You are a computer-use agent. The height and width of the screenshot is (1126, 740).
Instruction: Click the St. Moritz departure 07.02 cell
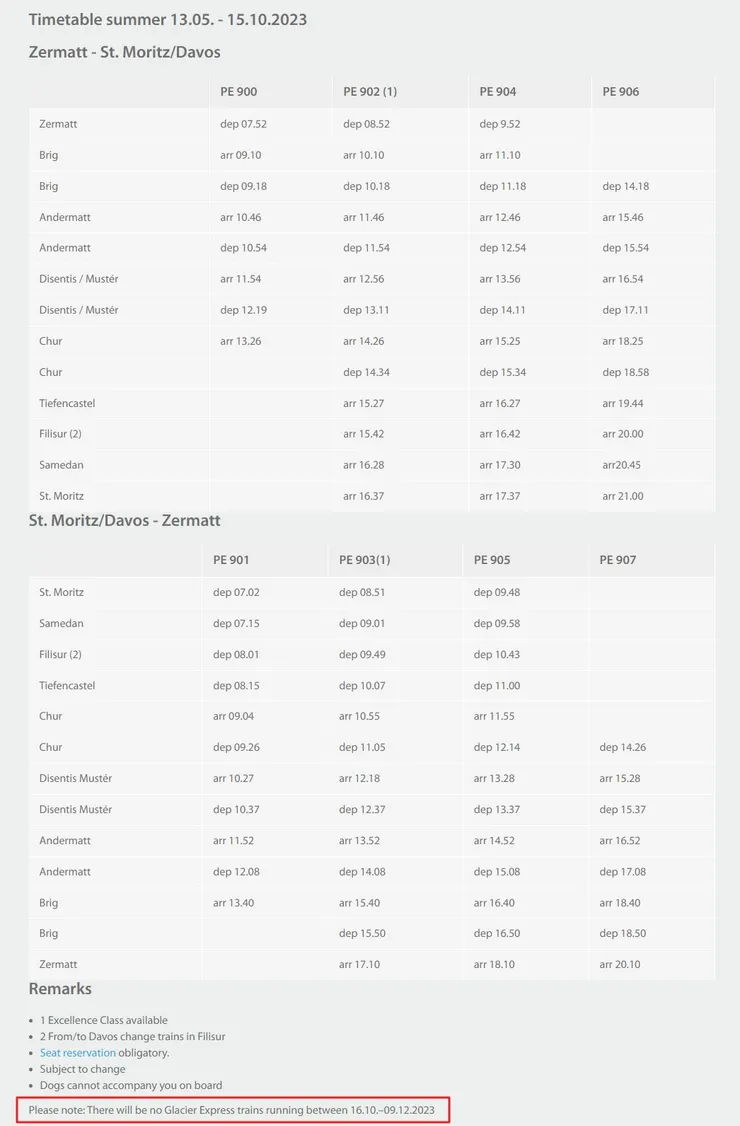click(x=236, y=592)
